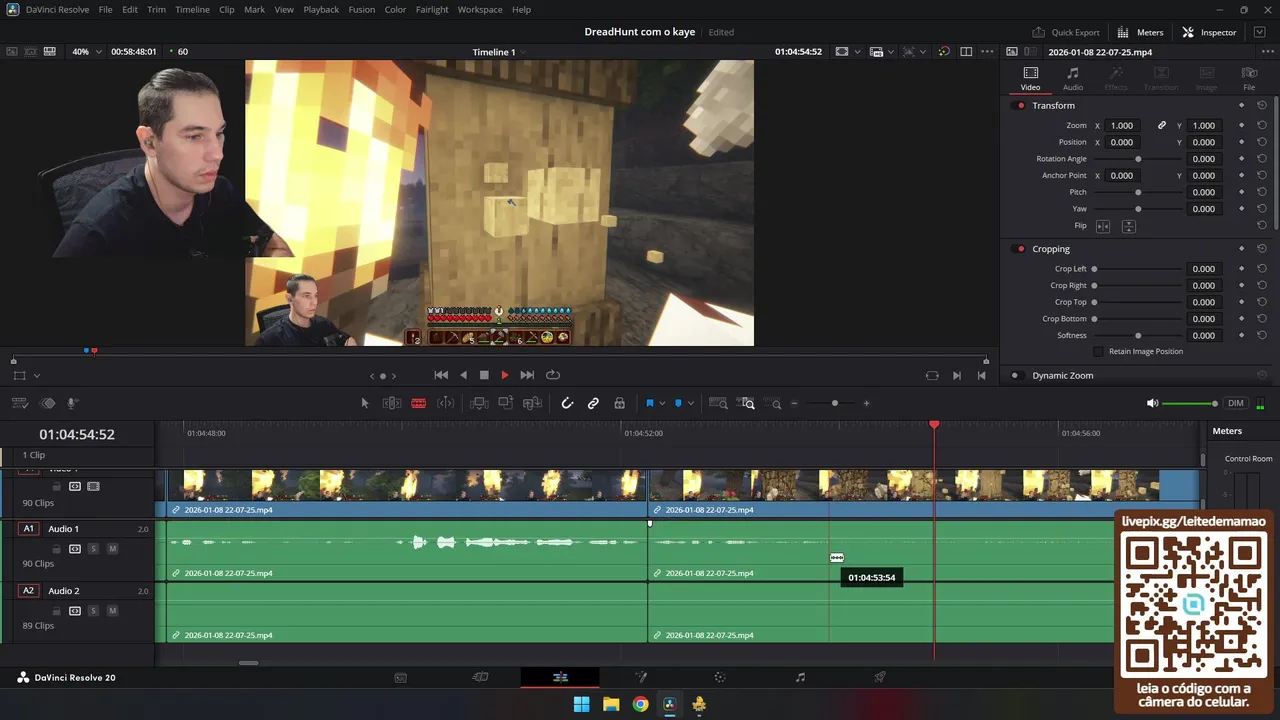The image size is (1280, 720).
Task: Click the DIM audio button
Action: click(1236, 403)
